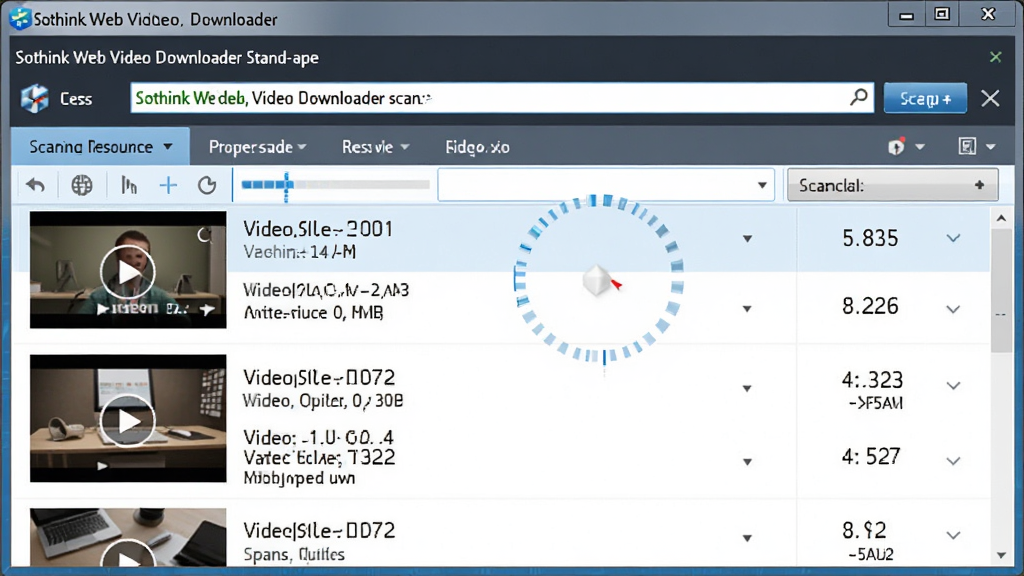Click the notification badge icon
This screenshot has height=576, width=1024.
pyautogui.click(x=896, y=146)
